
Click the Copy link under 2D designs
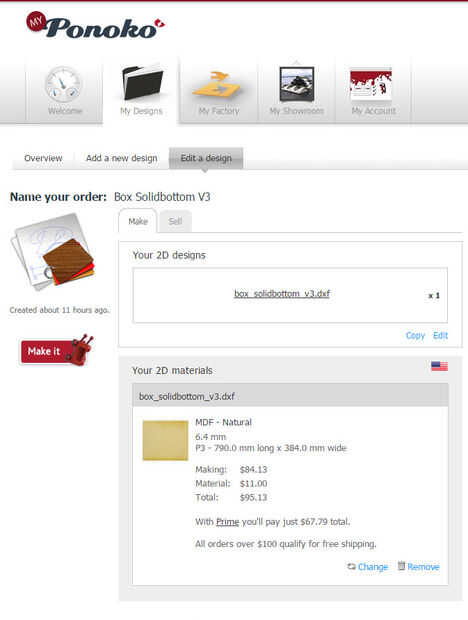(415, 335)
